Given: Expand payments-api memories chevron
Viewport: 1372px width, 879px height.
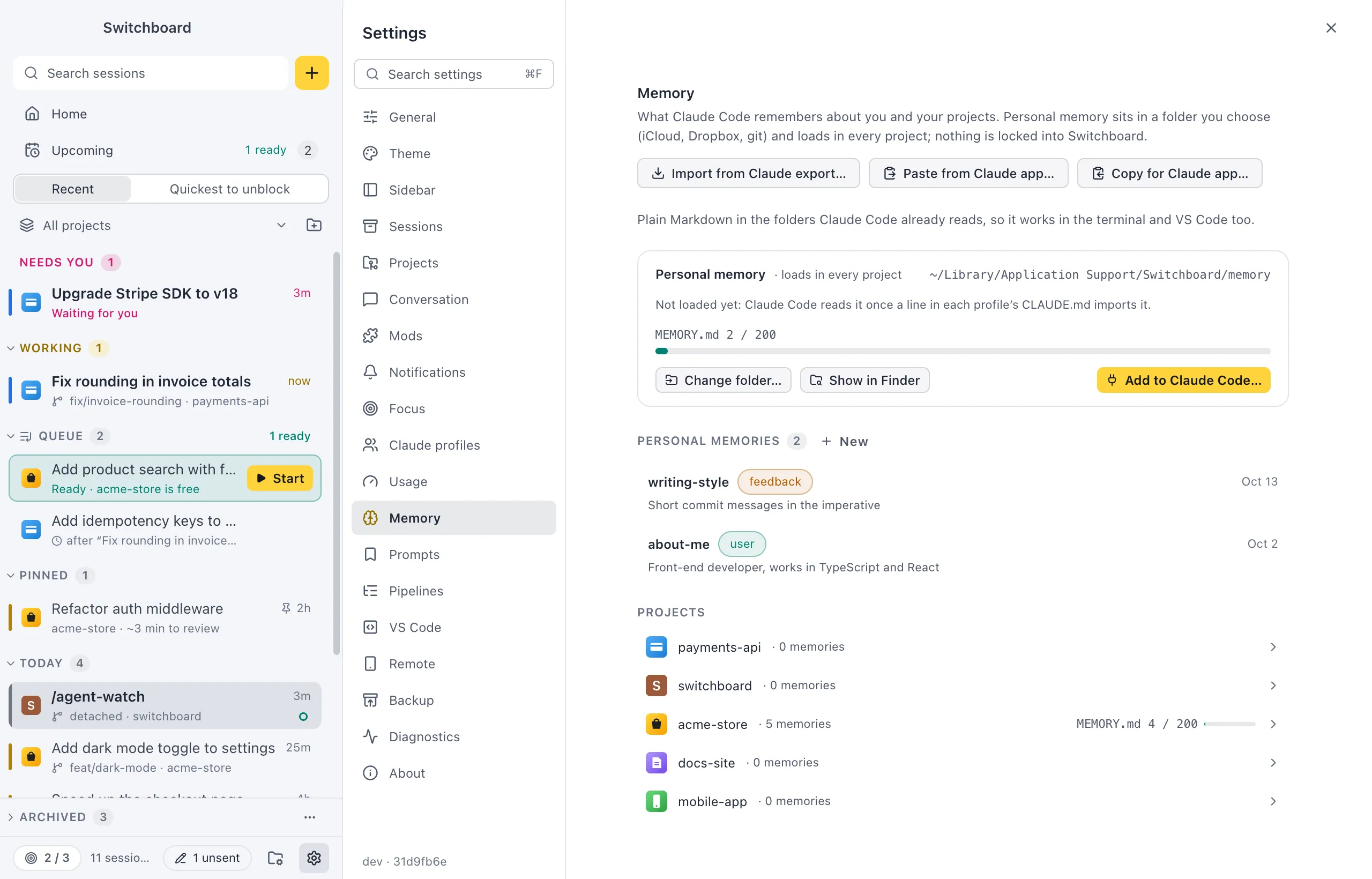Looking at the screenshot, I should 1273,647.
